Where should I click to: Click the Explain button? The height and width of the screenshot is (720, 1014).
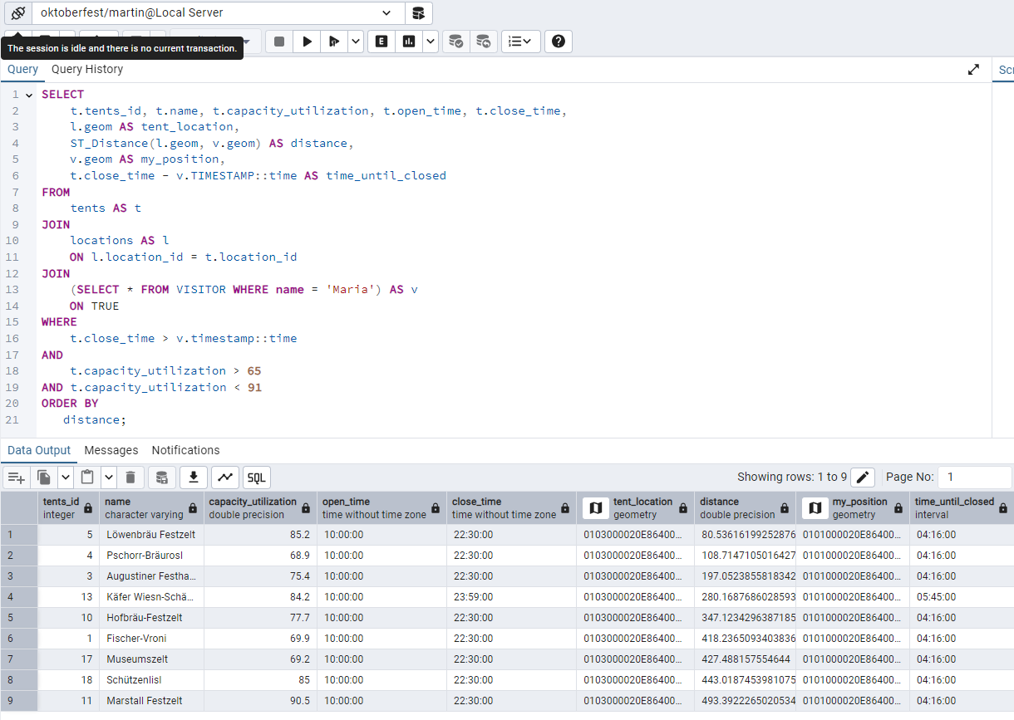click(x=382, y=41)
